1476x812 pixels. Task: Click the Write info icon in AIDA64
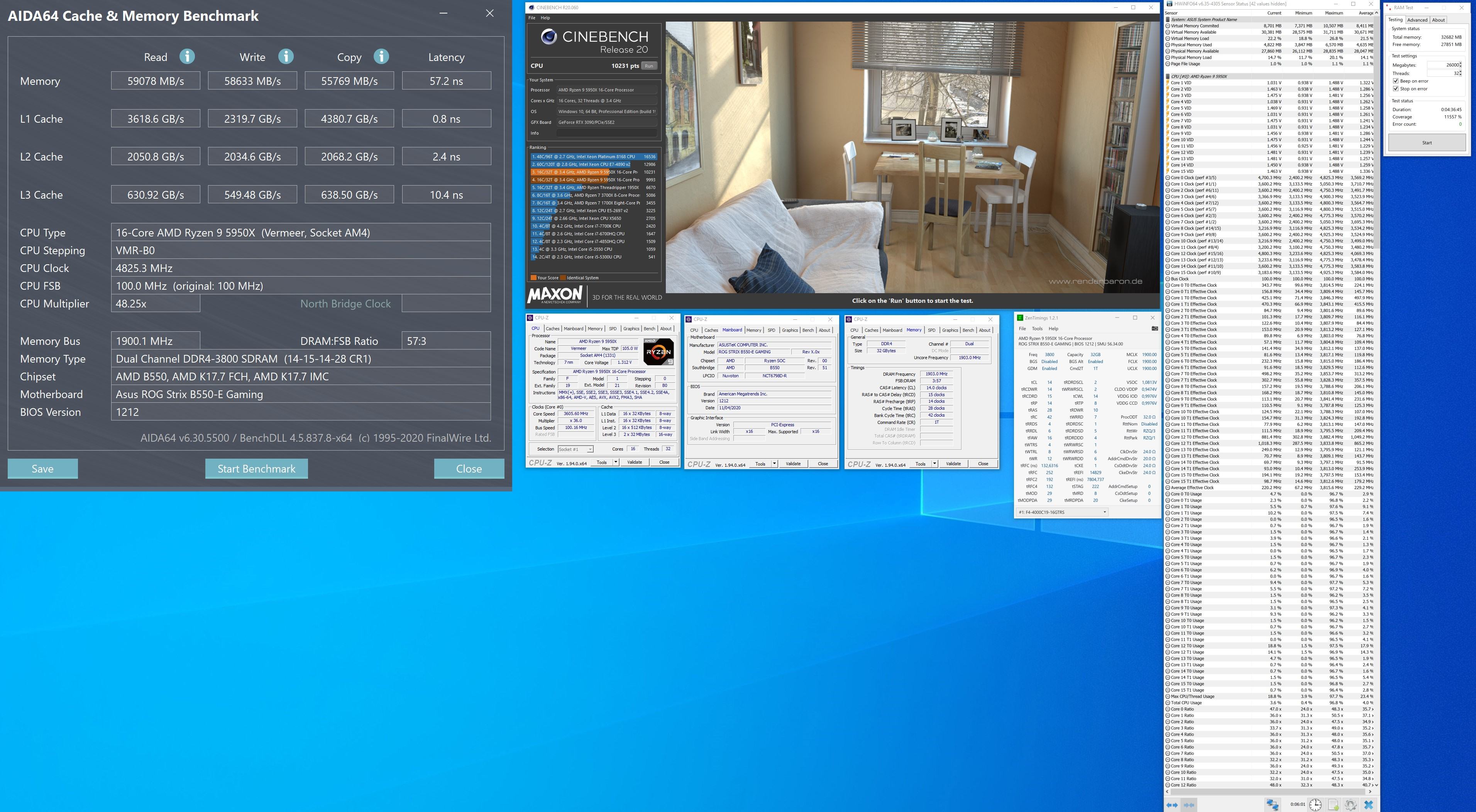click(x=286, y=57)
